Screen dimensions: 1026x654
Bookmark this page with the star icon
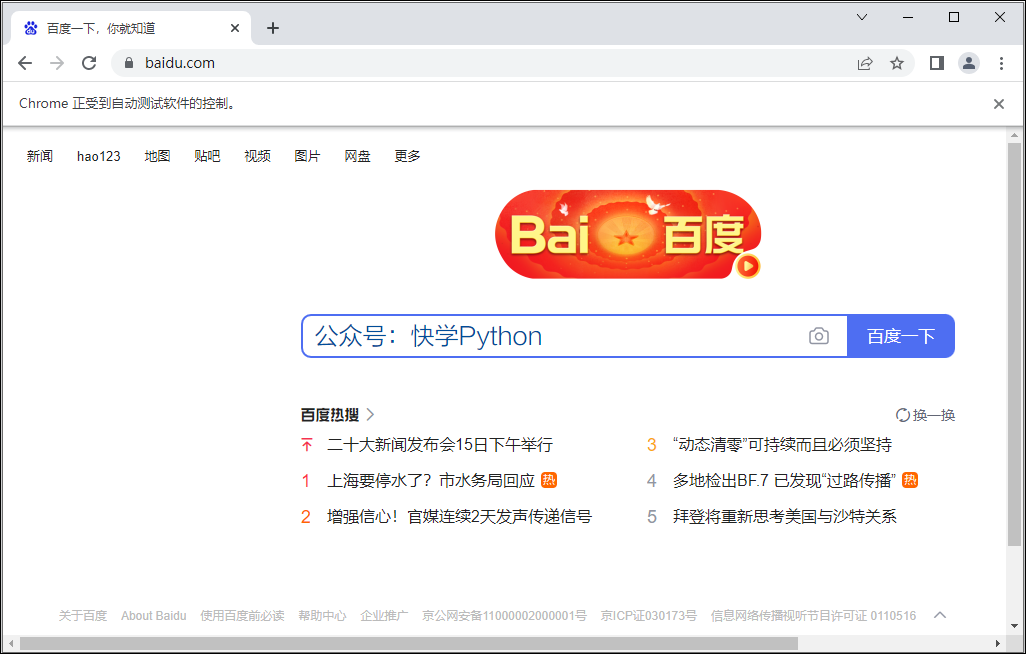[897, 63]
